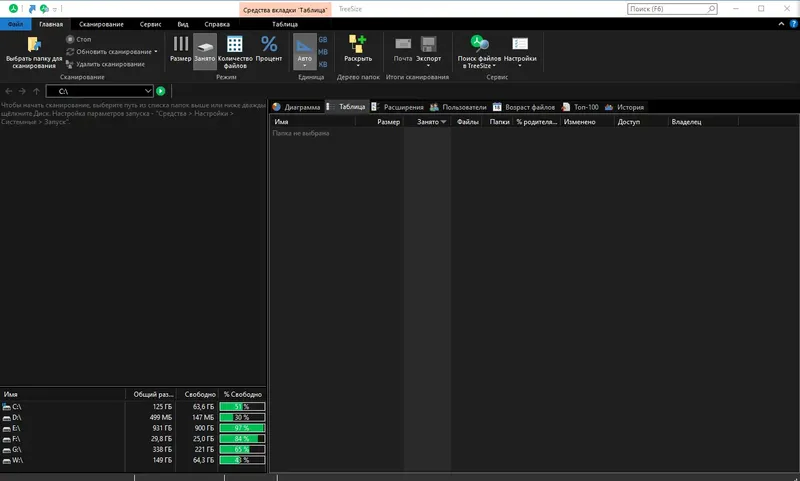The image size is (800, 481).
Task: Select Auto unit
Action: [305, 51]
